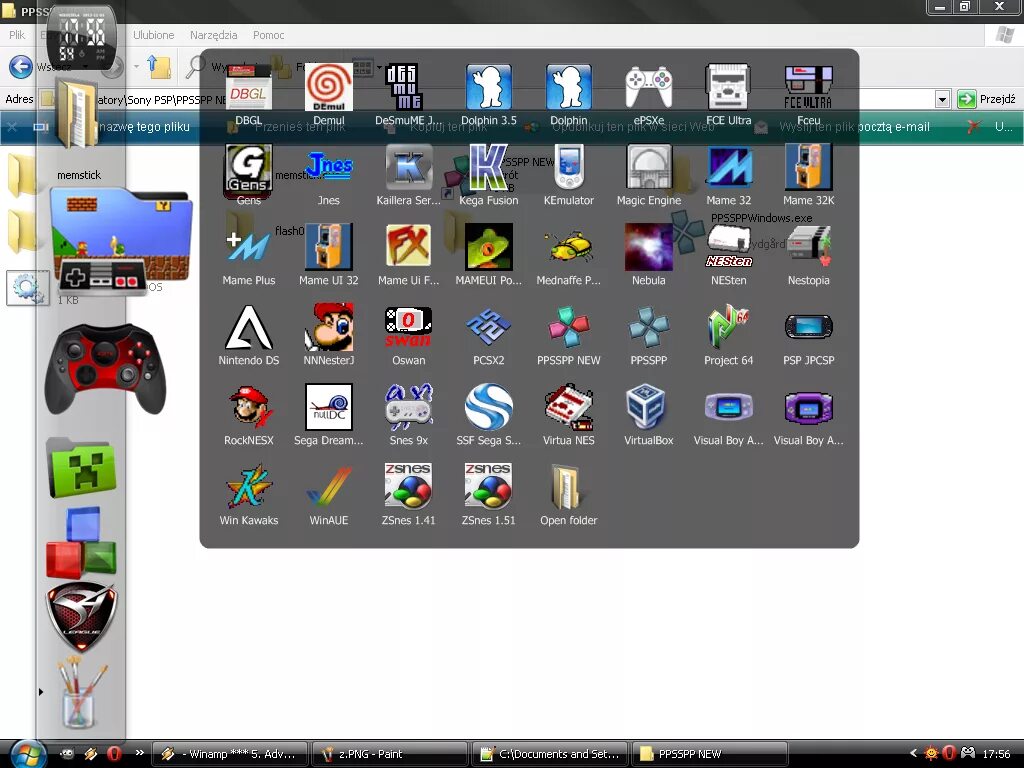1024x768 pixels.
Task: Open the Gens emulator
Action: click(x=248, y=168)
